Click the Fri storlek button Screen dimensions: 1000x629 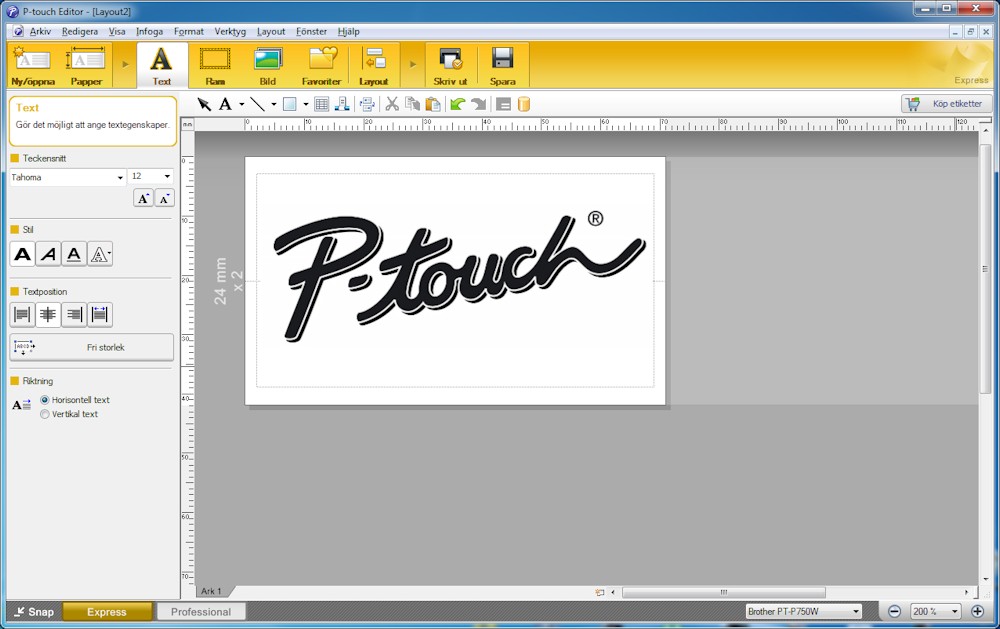pyautogui.click(x=92, y=347)
